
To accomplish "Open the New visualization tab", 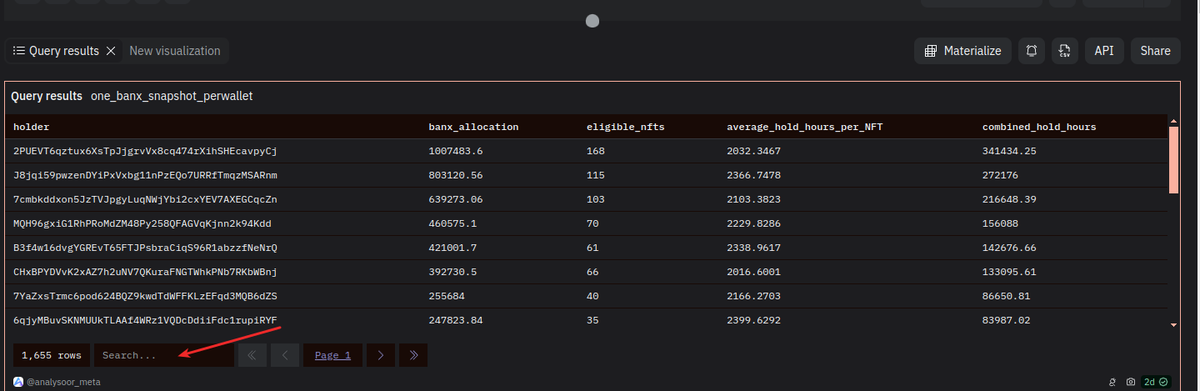I will tap(175, 50).
